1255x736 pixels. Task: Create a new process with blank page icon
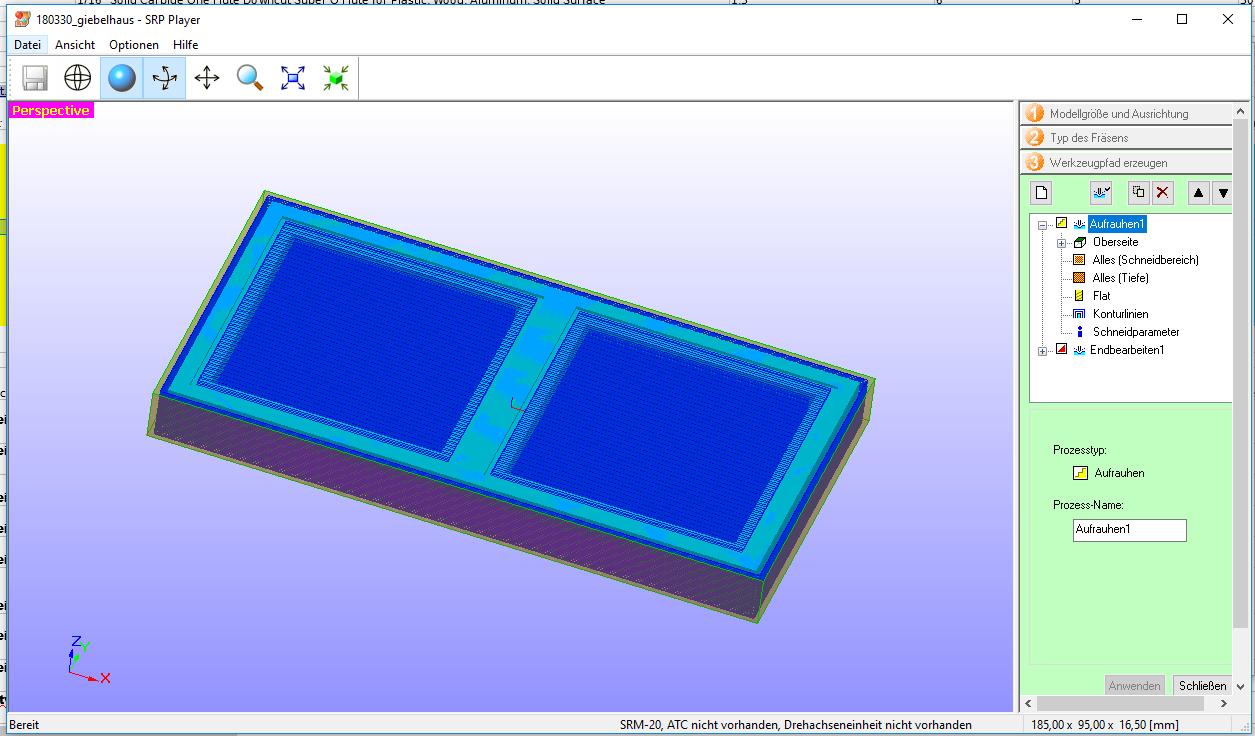coord(1041,193)
